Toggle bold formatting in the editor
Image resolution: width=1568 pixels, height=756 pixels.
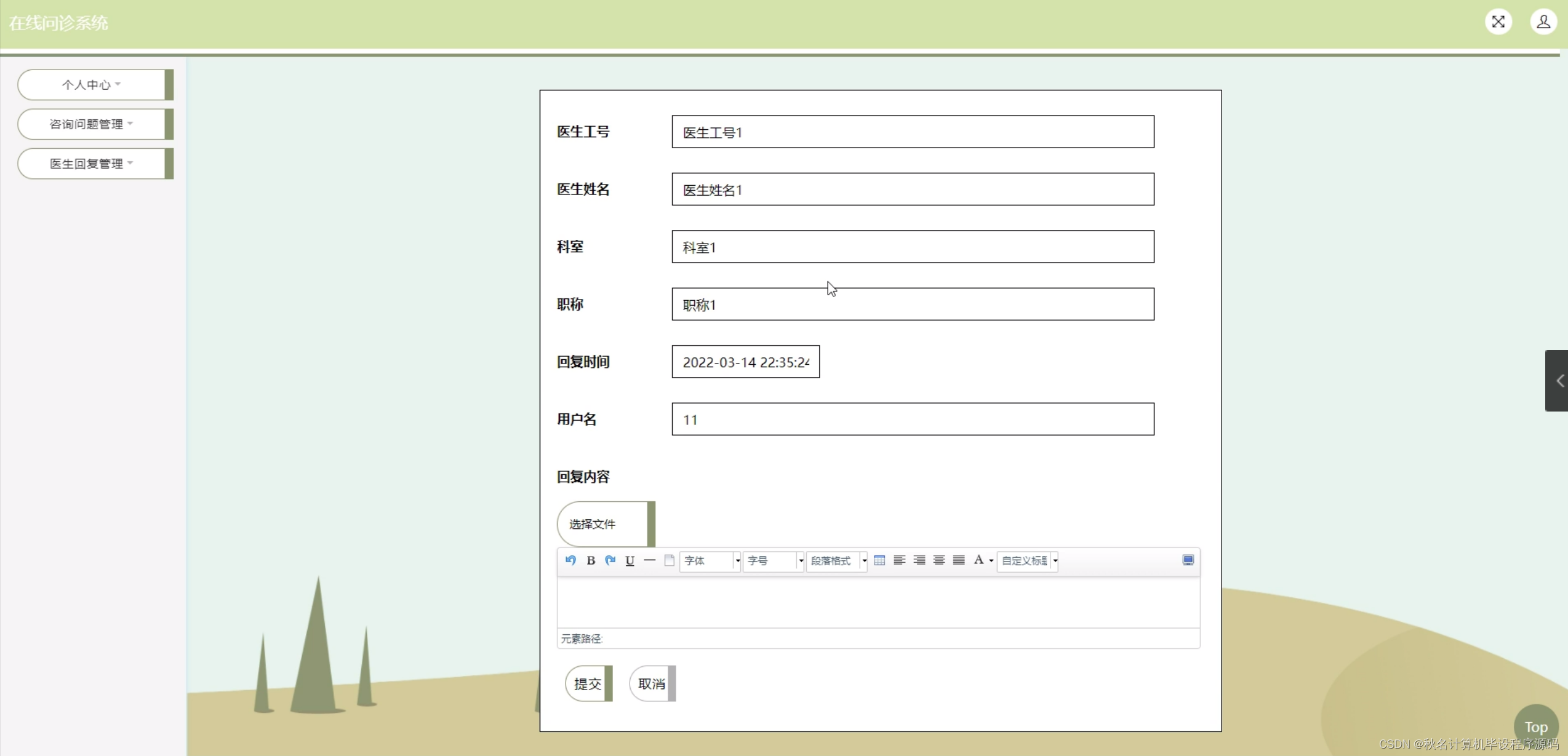point(591,560)
